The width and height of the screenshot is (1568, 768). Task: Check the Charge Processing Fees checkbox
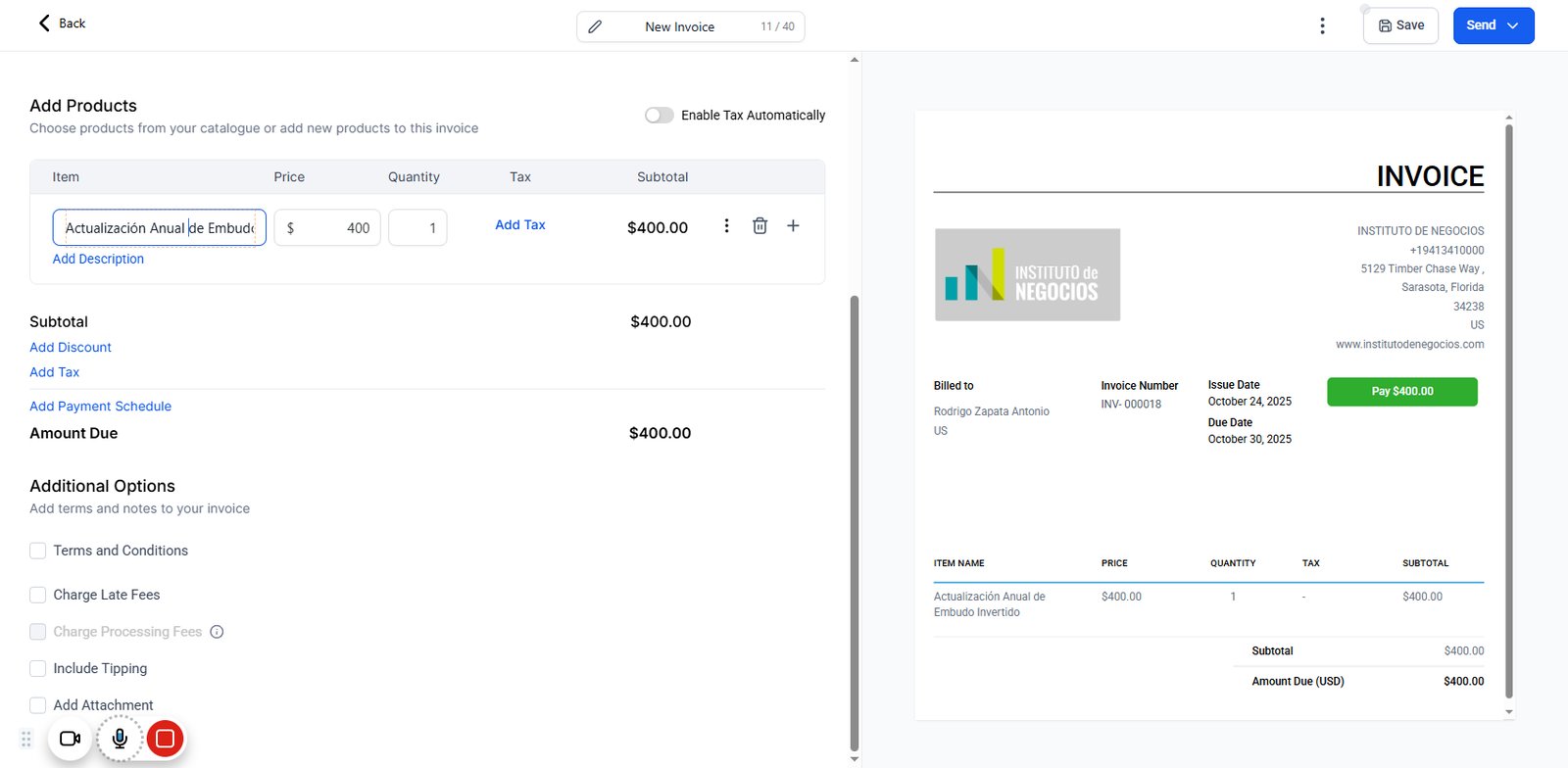[38, 632]
